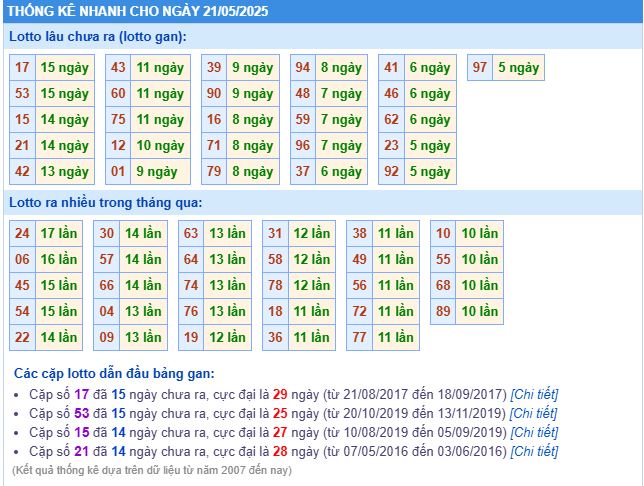Click the heading Các cặp lotto dẫn đầu bảng gan

pos(114,373)
